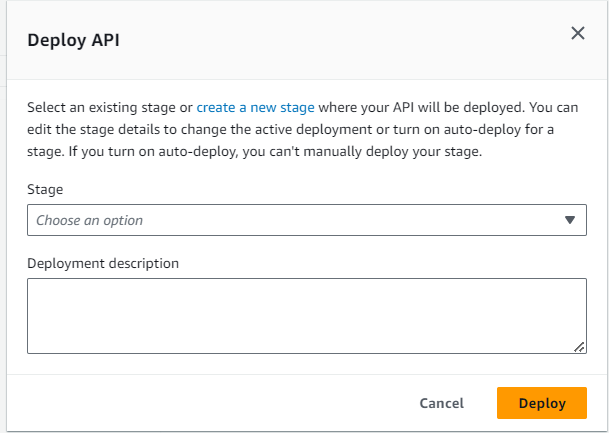Click the X icon in dialog header
This screenshot has width=609, height=433.
coord(577,33)
